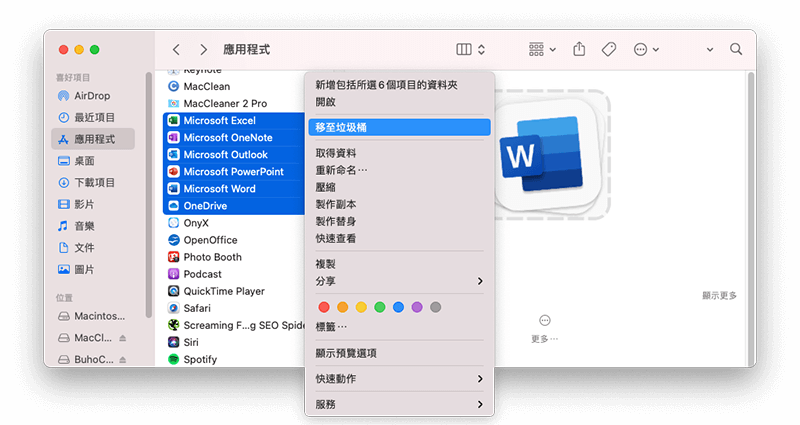Choose 快速查看 from context menu
Screen dimensions: 800x425
pos(399,238)
